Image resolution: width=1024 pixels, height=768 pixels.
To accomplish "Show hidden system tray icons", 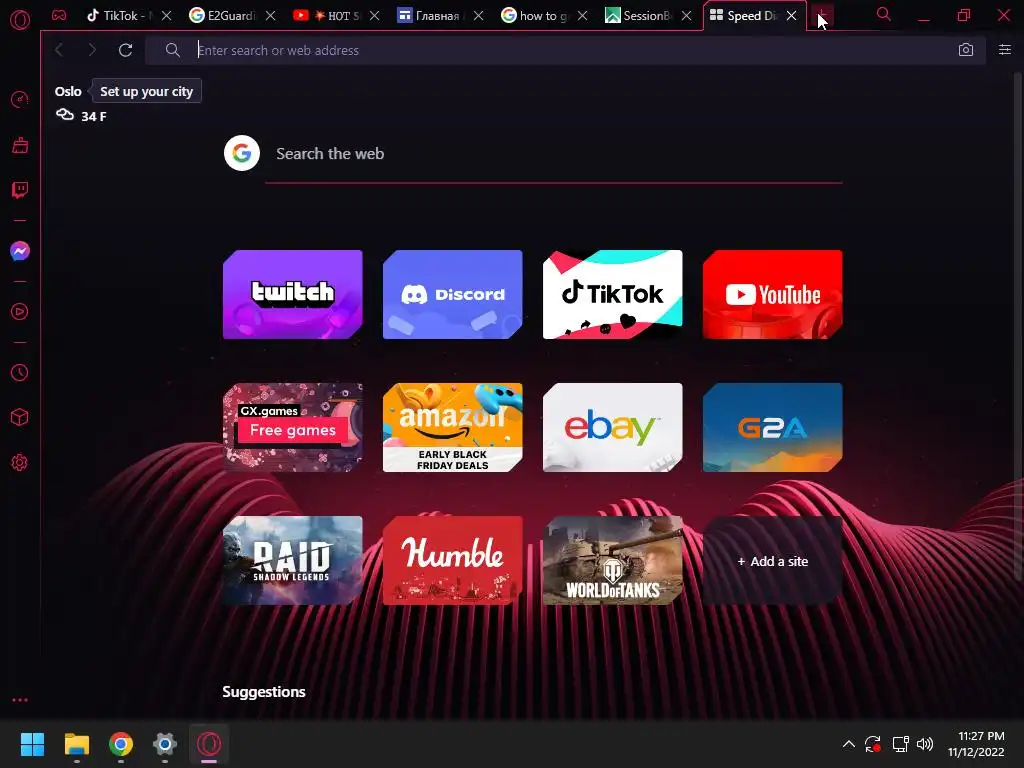I will point(848,744).
